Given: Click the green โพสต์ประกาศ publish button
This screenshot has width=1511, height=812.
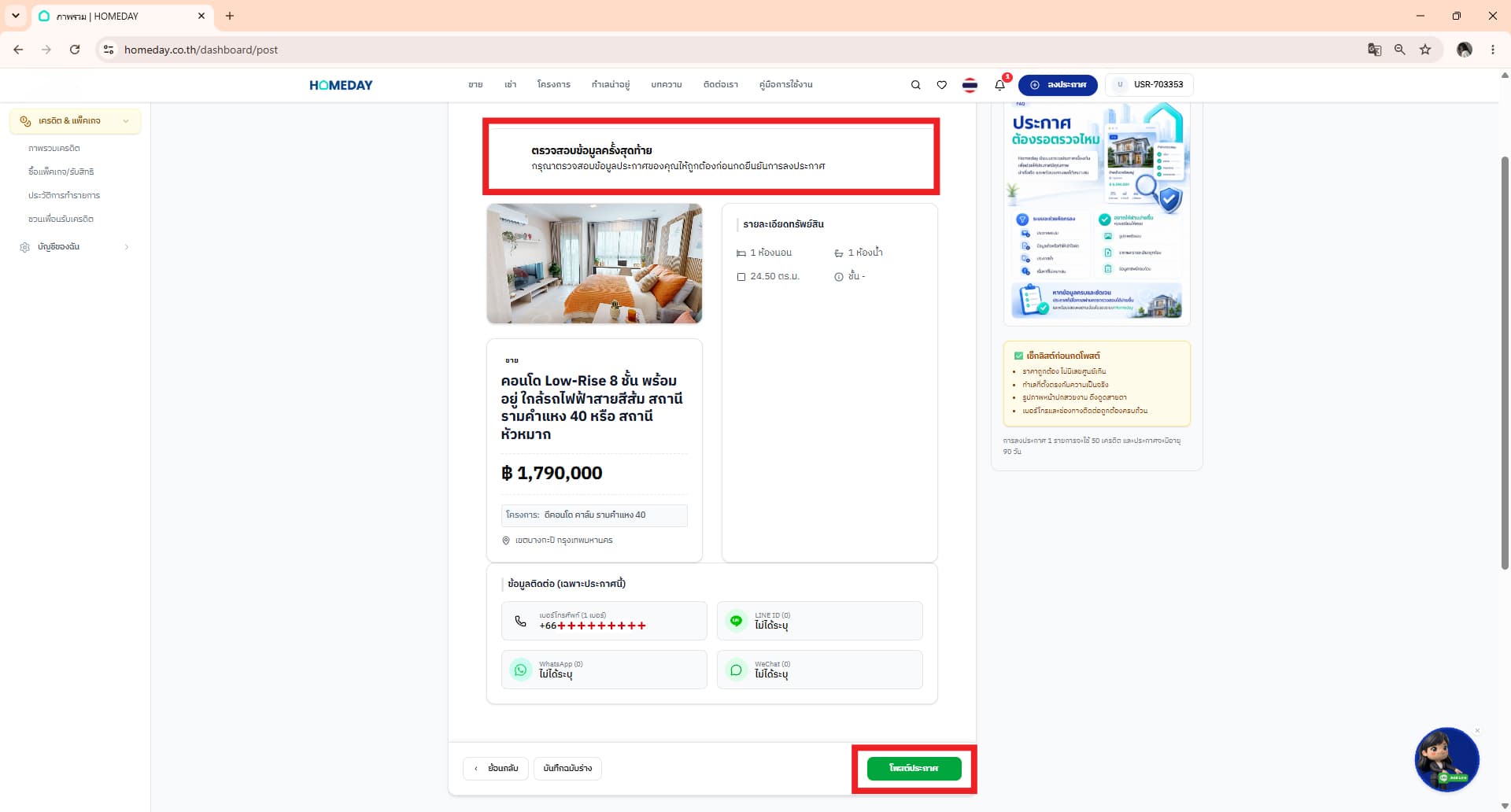Looking at the screenshot, I should click(x=914, y=768).
